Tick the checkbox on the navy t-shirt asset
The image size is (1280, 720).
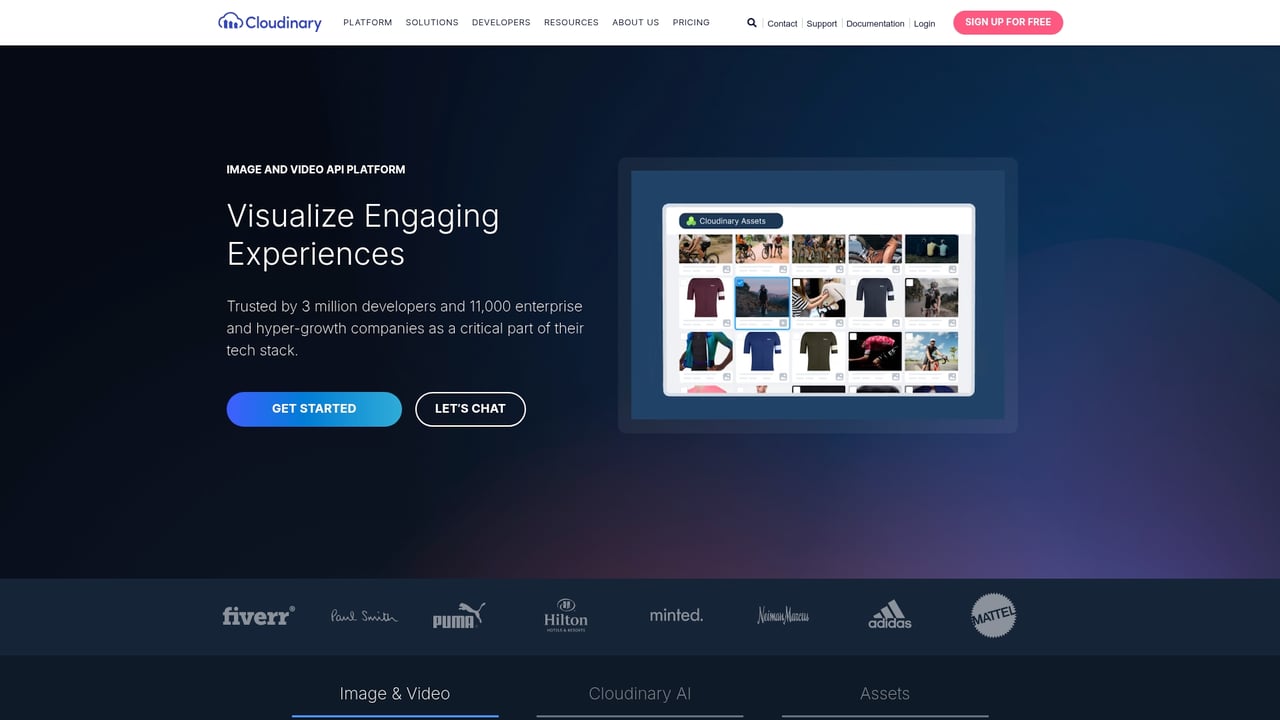tap(852, 282)
